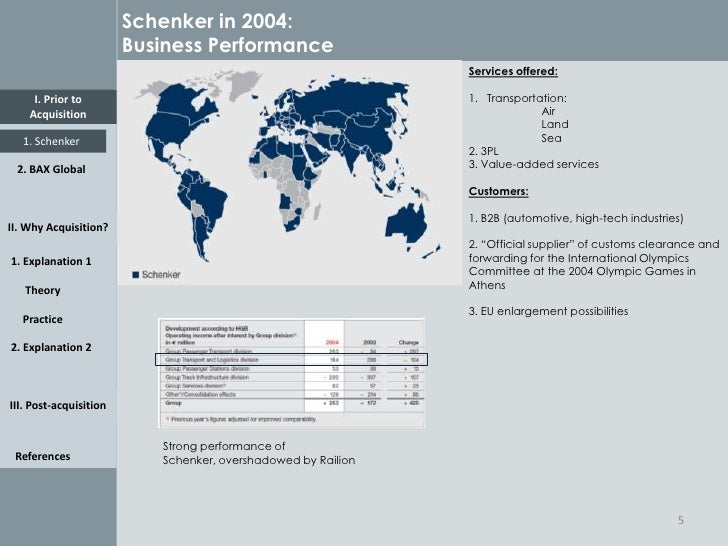The width and height of the screenshot is (728, 546).
Task: Click the '2. 3PL' service item
Action: (x=483, y=151)
